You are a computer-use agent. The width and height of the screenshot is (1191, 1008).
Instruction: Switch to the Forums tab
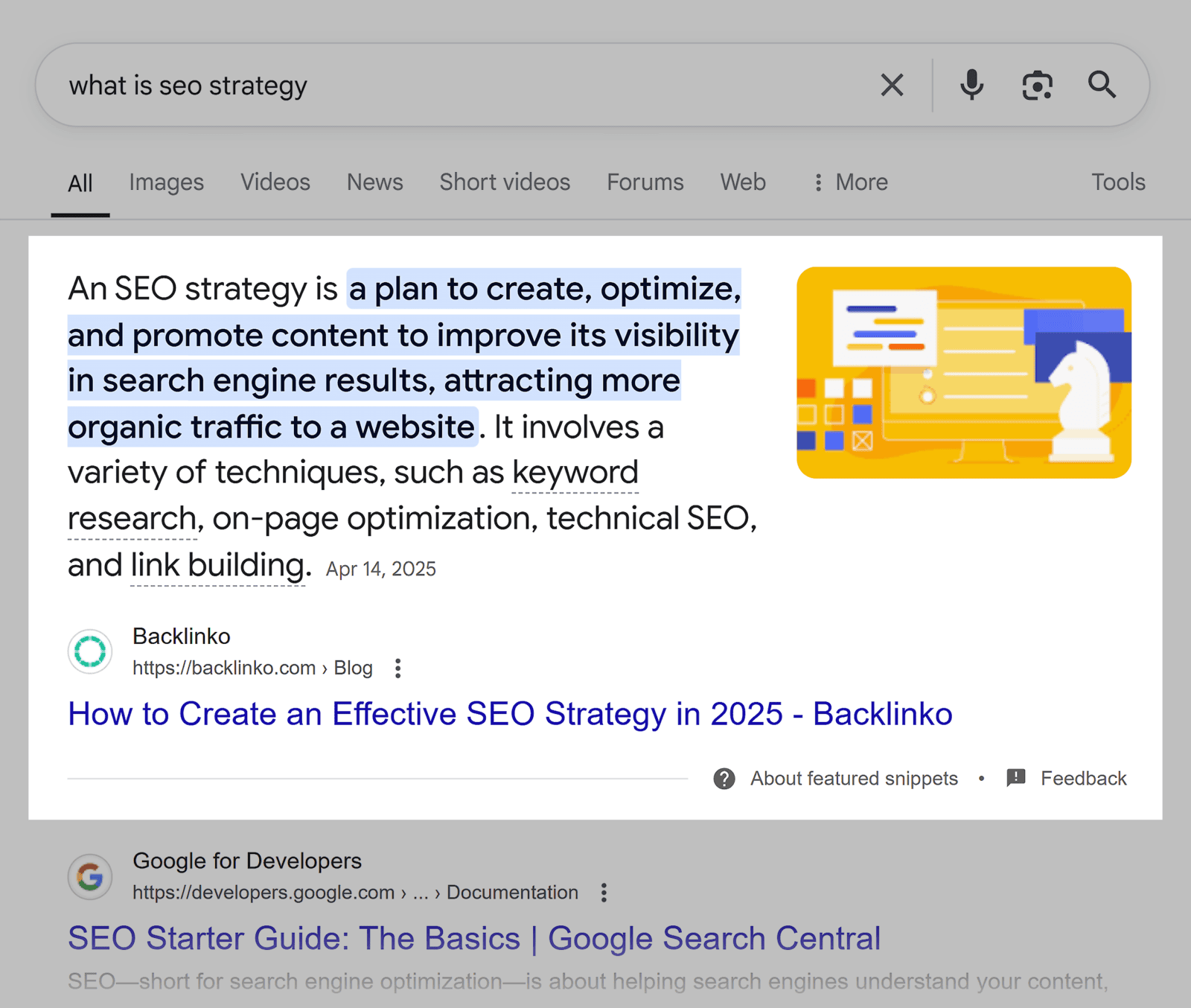click(645, 182)
